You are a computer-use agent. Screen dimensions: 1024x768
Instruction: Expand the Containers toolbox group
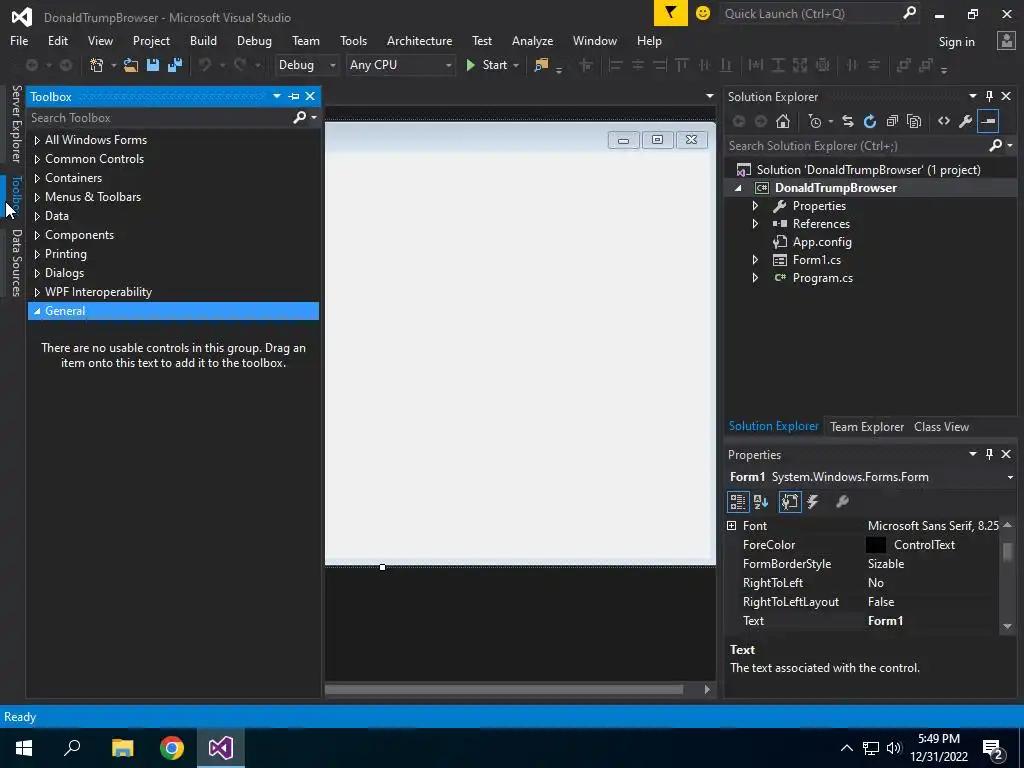tap(37, 178)
